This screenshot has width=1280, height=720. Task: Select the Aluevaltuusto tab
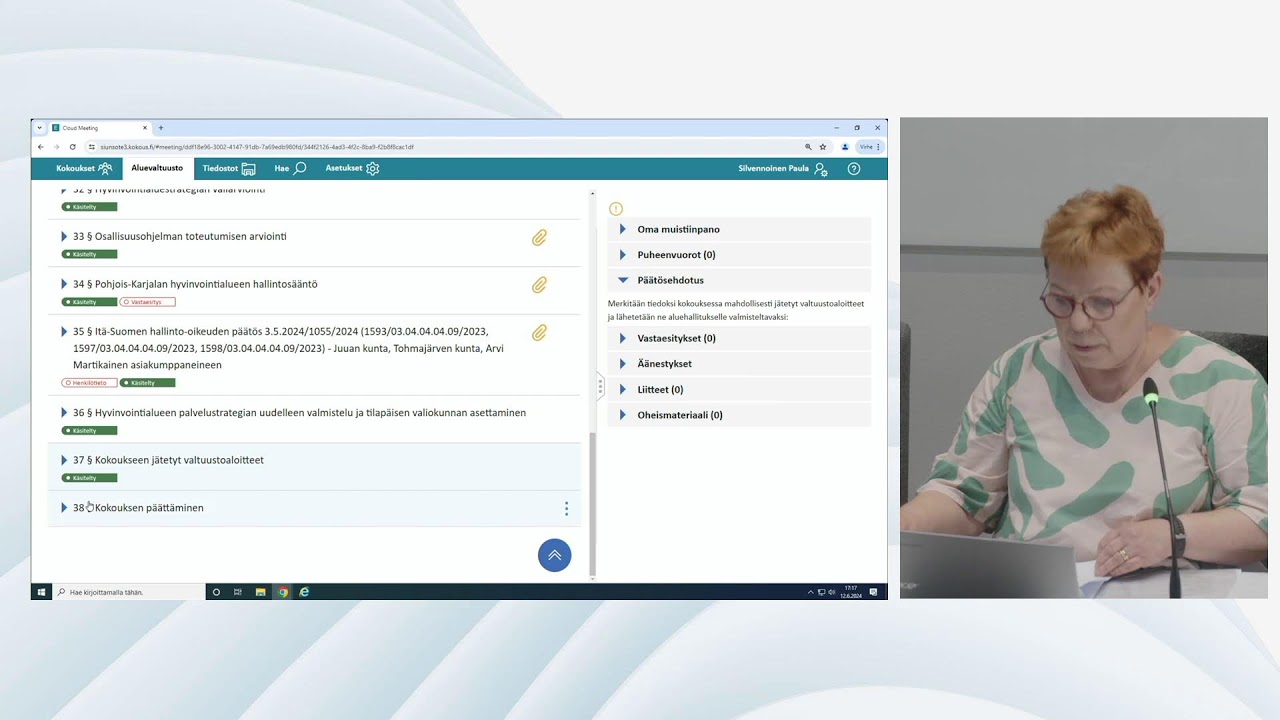(x=157, y=168)
